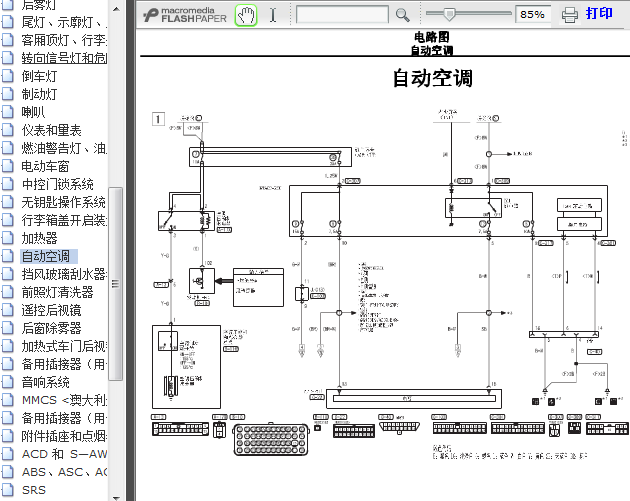Click the zoom slider handle
The height and width of the screenshot is (501, 630).
click(x=449, y=14)
